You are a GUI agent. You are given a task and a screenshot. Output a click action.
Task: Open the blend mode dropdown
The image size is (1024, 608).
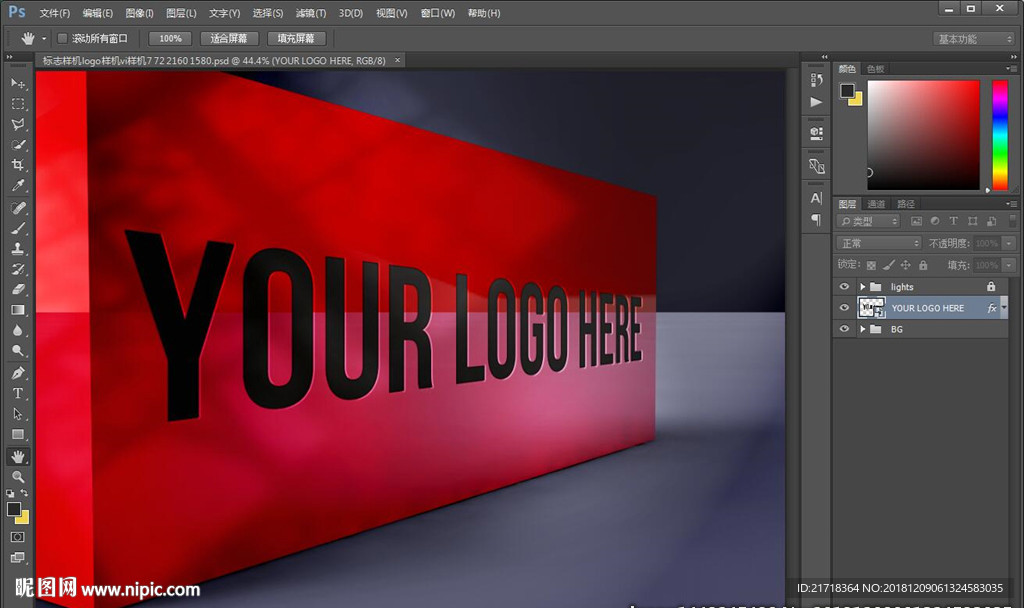point(879,243)
